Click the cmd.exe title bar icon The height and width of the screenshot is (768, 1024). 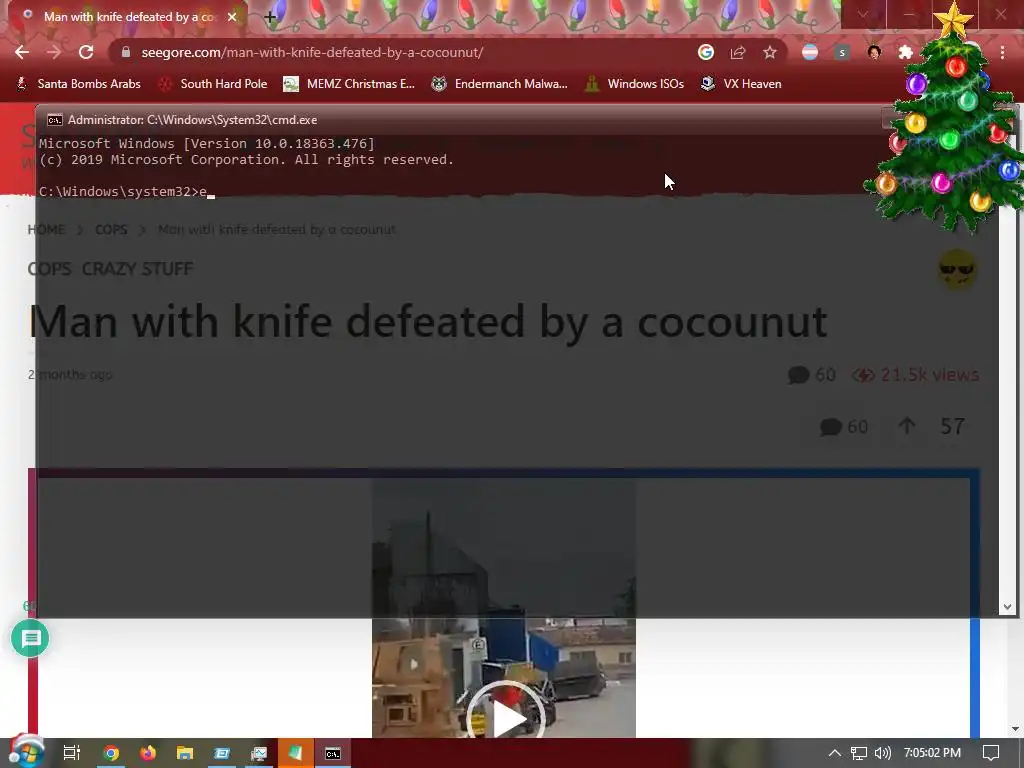click(55, 120)
